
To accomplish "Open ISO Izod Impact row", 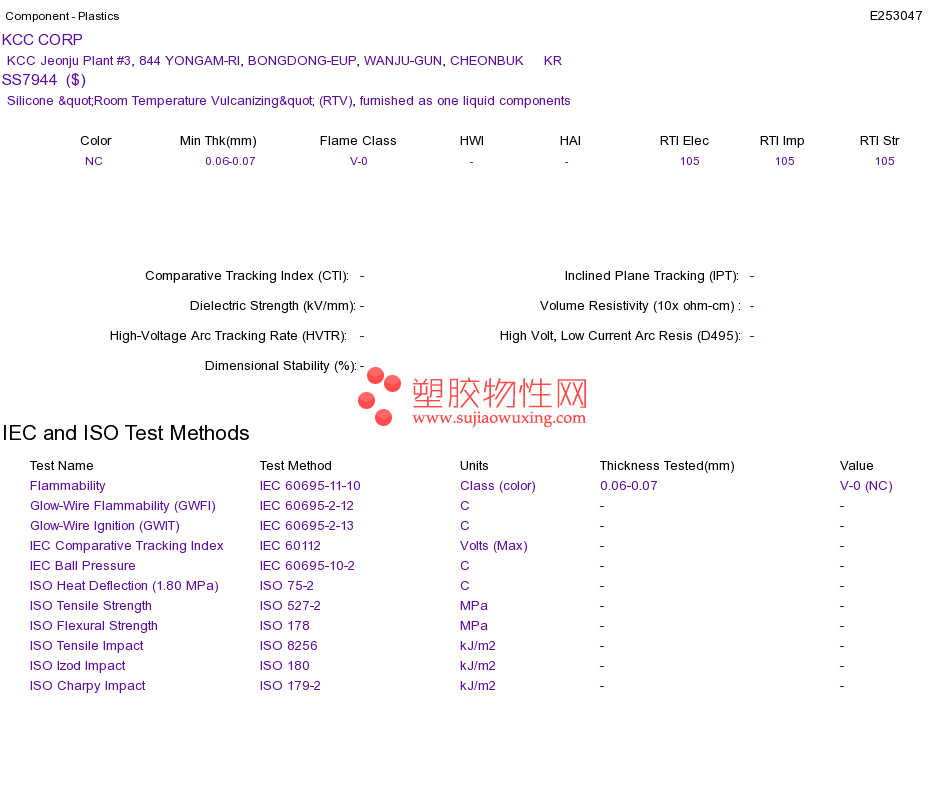I will 78,665.
